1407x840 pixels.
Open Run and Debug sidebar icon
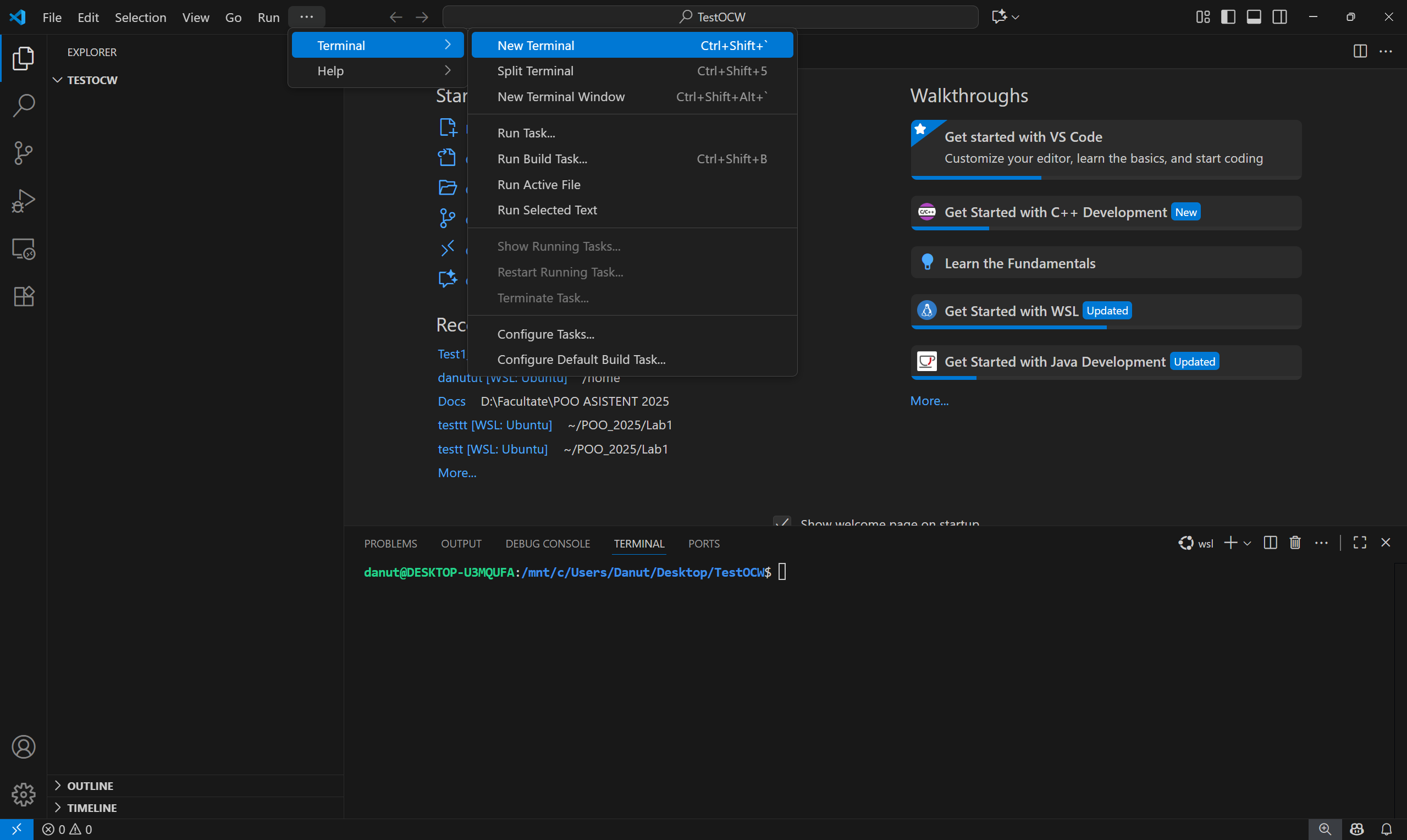point(23,200)
